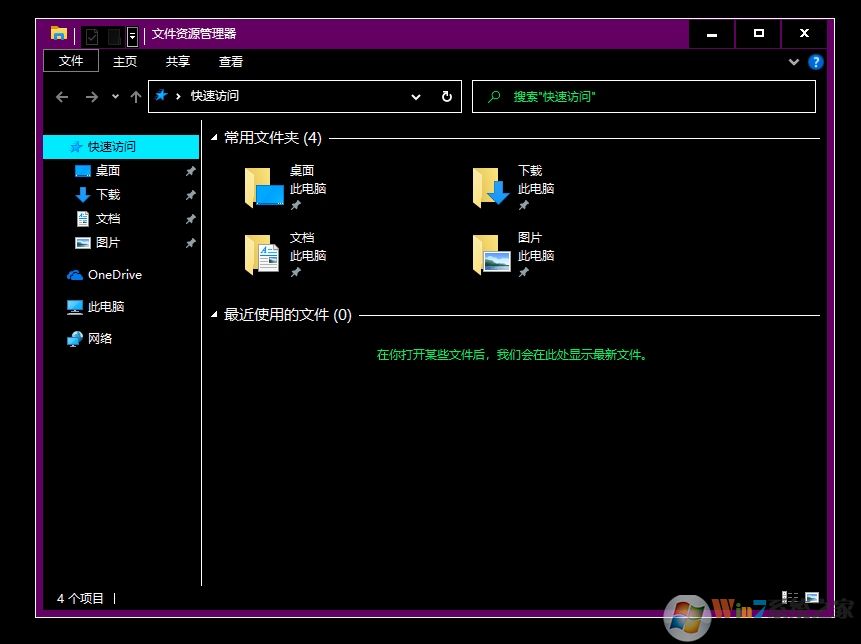Click the refresh button in the address bar
Screen dimensions: 861x644
tap(446, 97)
